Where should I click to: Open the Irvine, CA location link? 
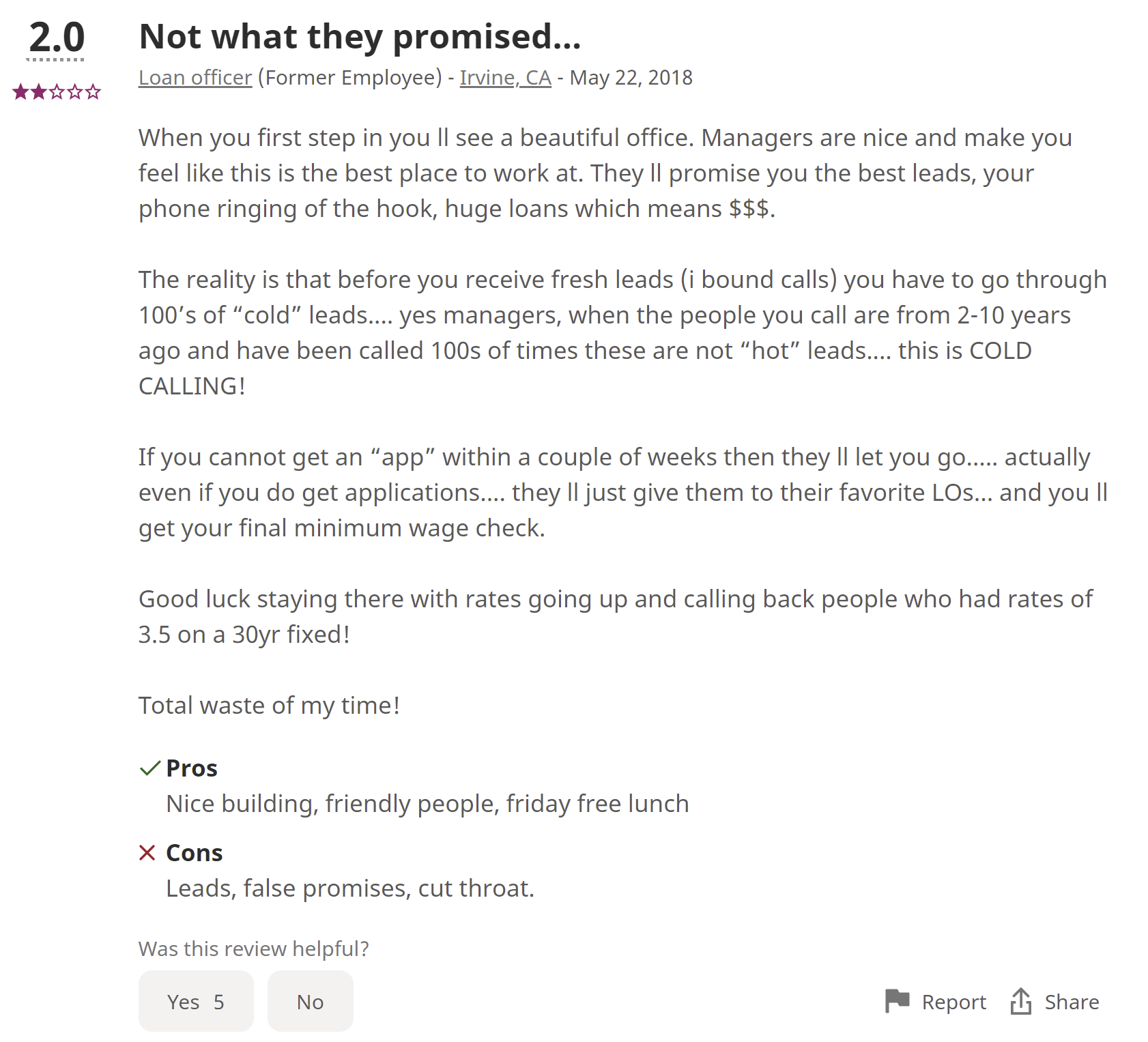tap(505, 78)
